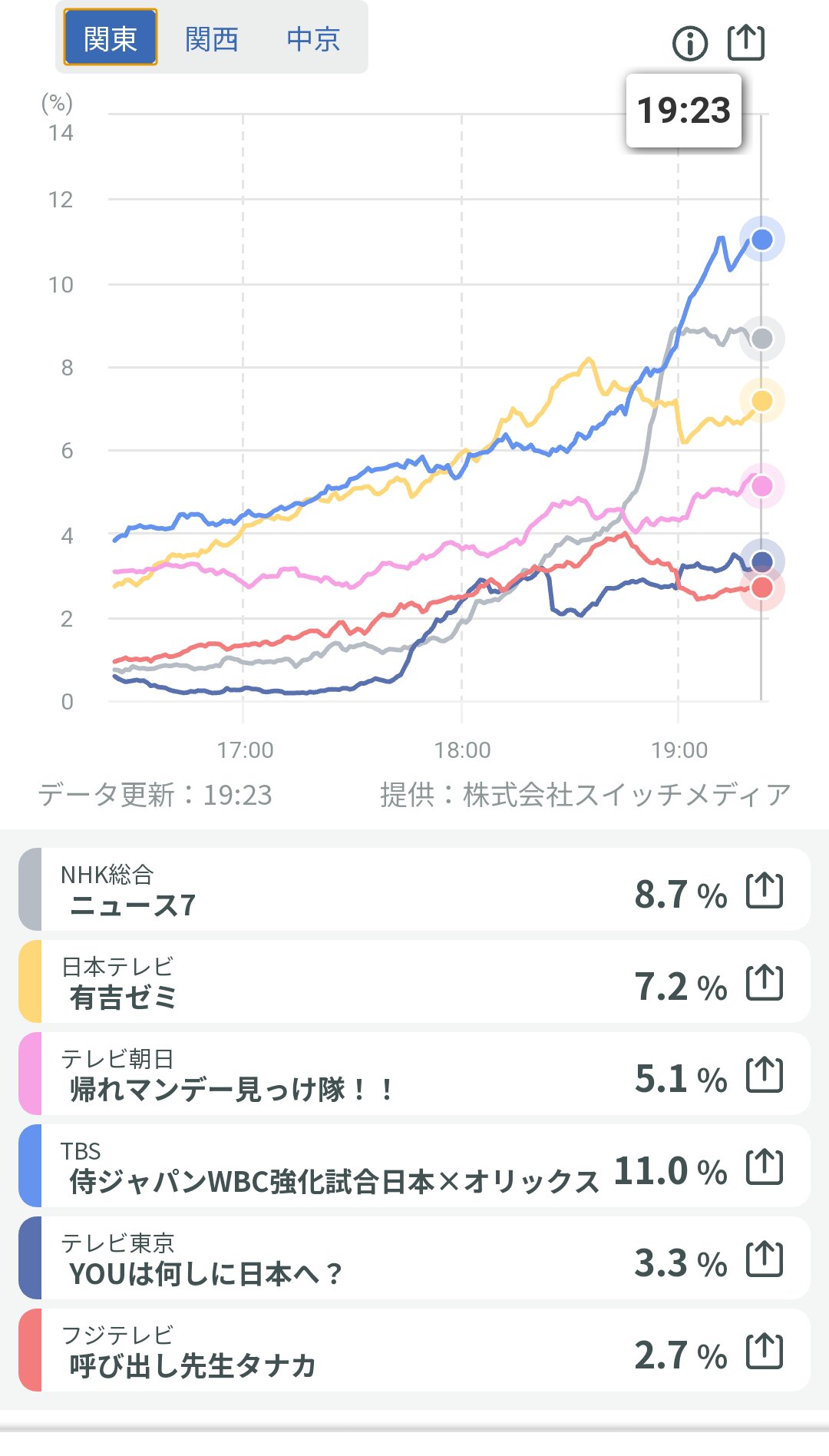829x1456 pixels.
Task: Click the gray NHK data point on chart
Action: (x=761, y=339)
